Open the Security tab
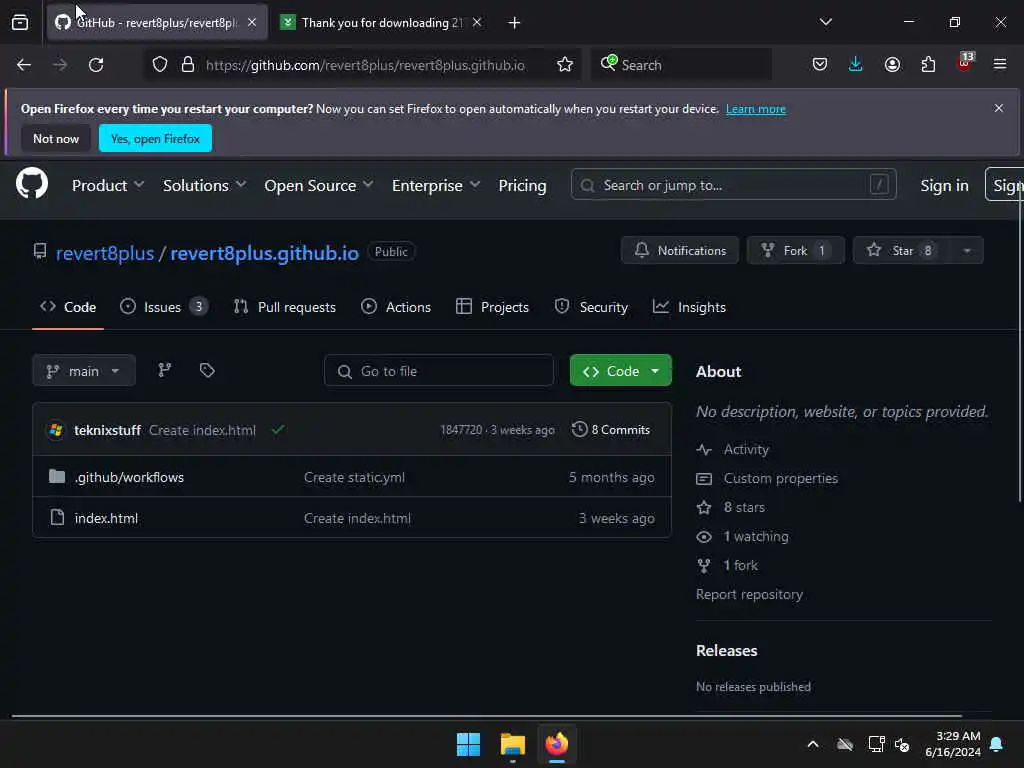This screenshot has height=768, width=1024. click(591, 307)
